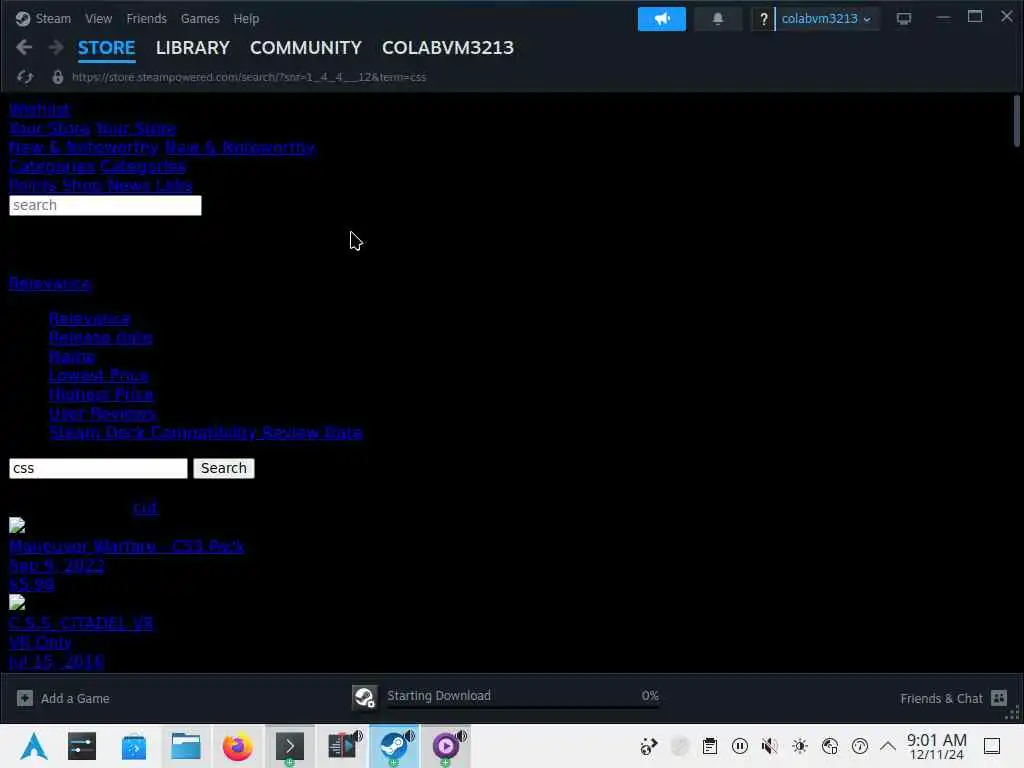This screenshot has width=1024, height=768.
Task: Open the Arch application launcher
Action: click(x=34, y=746)
